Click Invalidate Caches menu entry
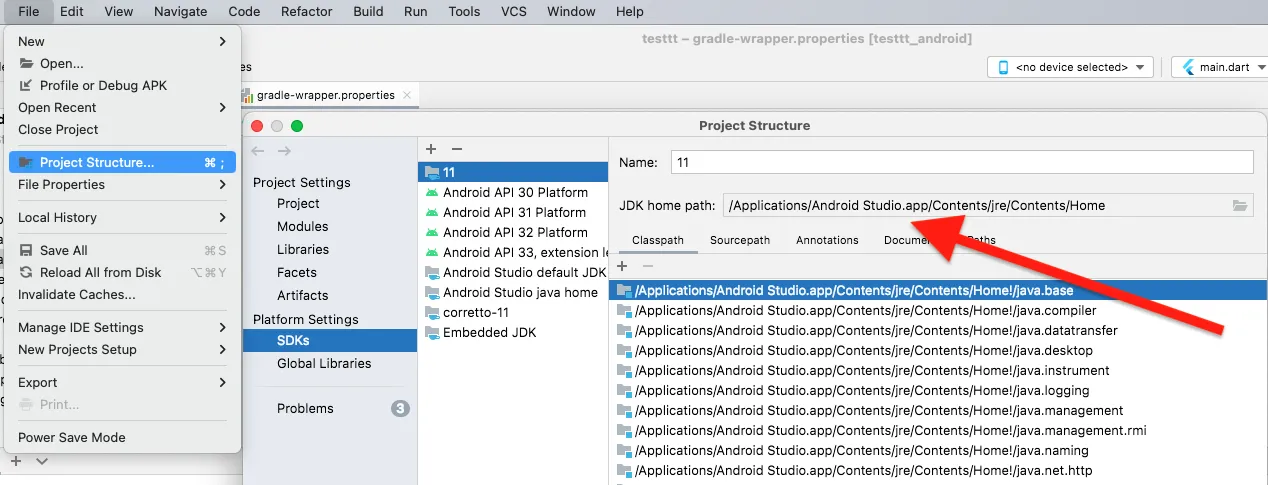 [77, 294]
